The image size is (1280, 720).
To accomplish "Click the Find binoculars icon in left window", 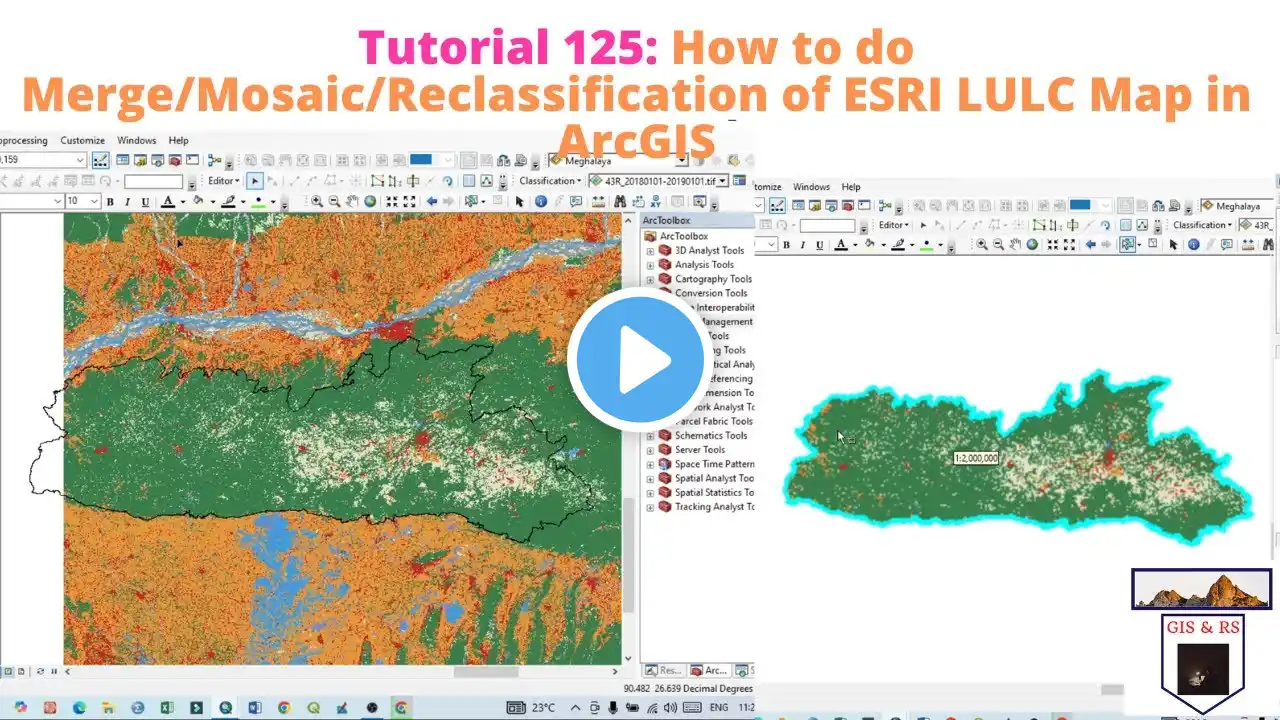I will pos(620,201).
